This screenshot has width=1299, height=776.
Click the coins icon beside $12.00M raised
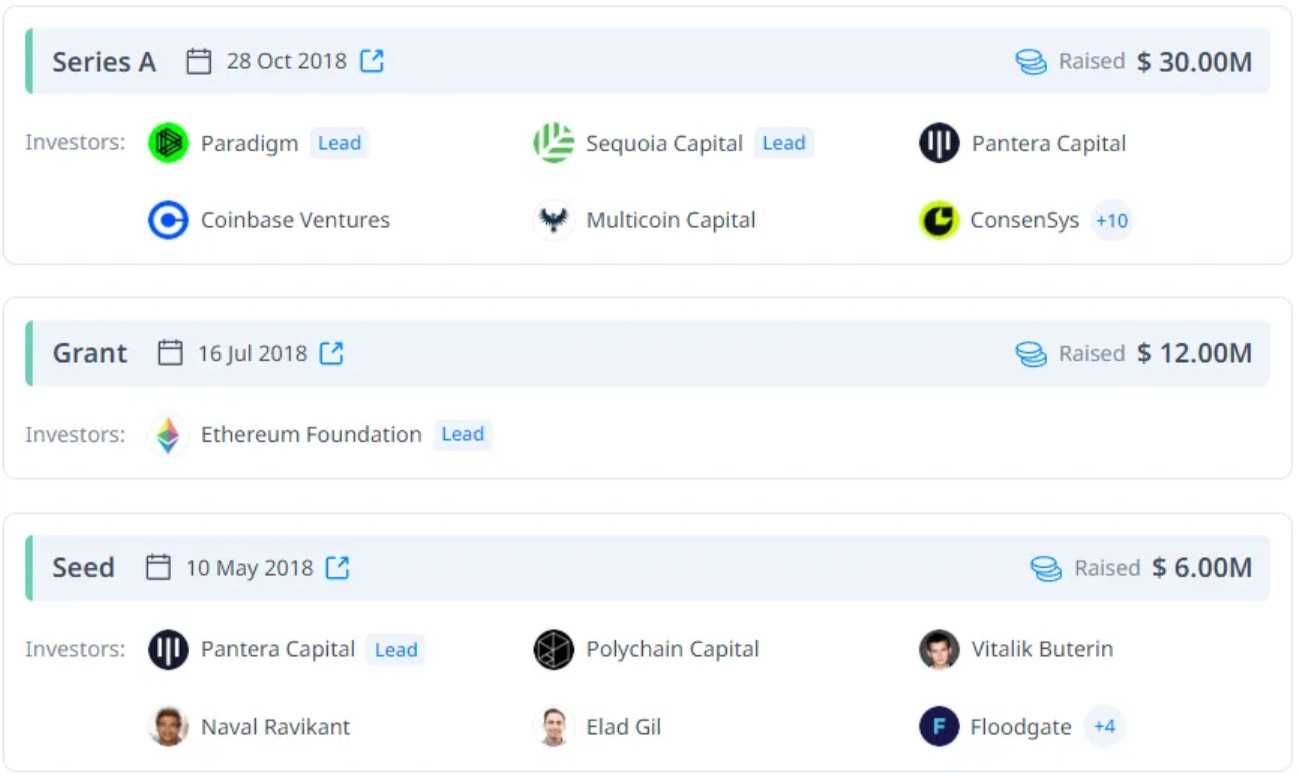coord(1031,354)
